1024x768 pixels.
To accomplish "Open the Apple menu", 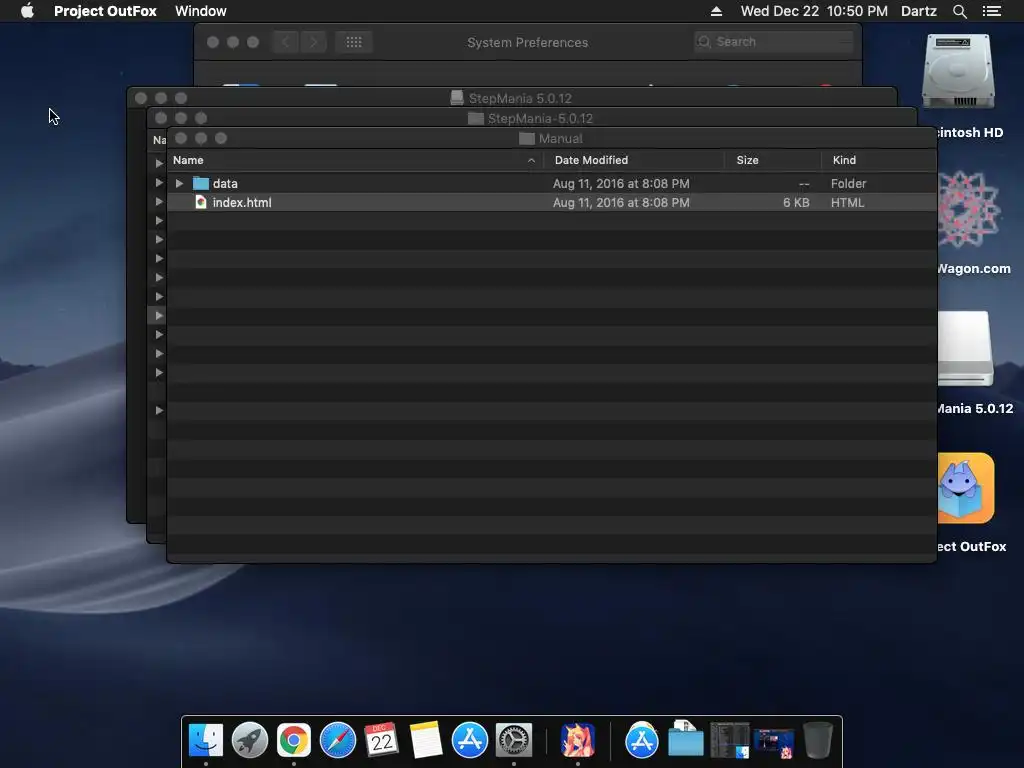I will [x=27, y=11].
